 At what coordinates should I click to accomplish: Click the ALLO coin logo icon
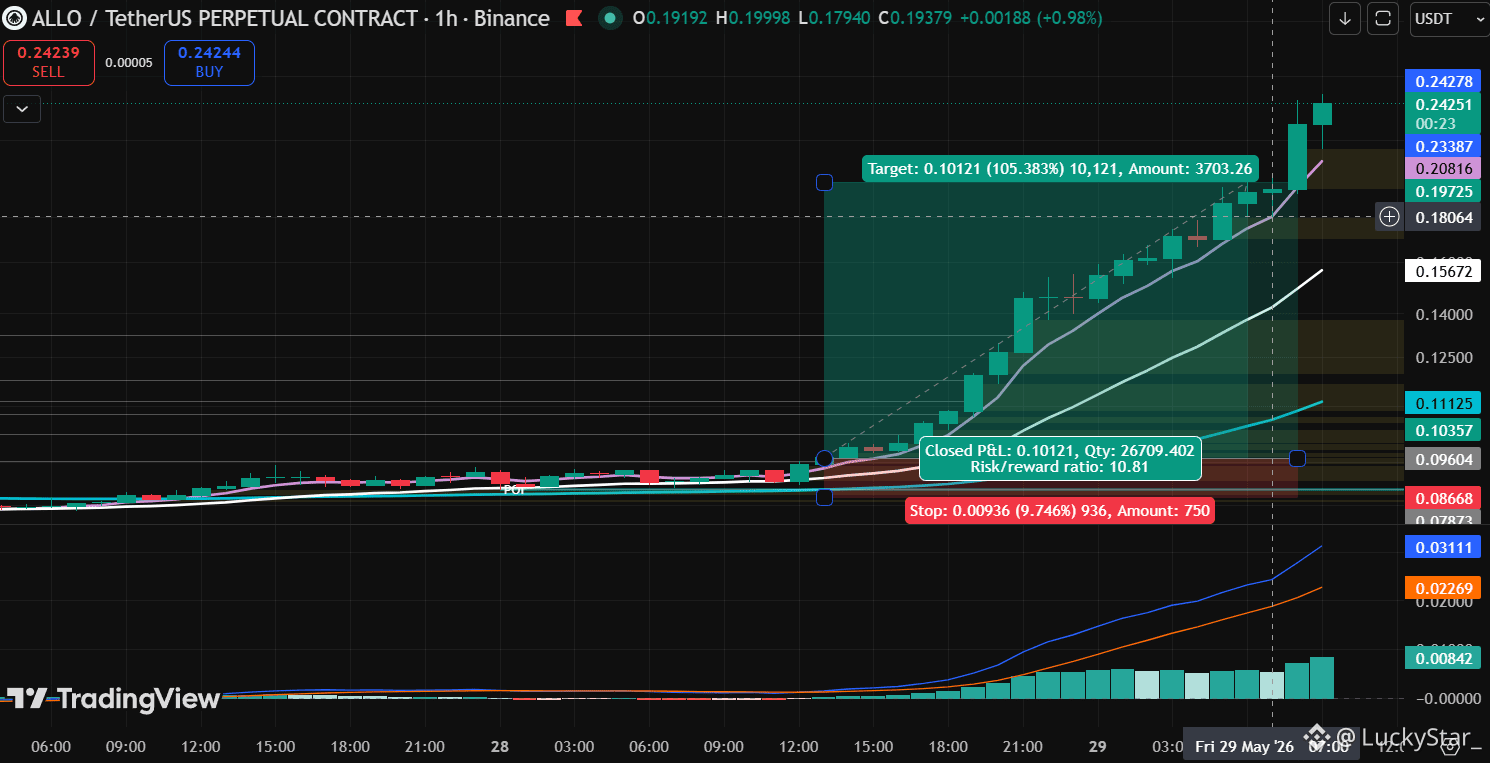pos(15,18)
